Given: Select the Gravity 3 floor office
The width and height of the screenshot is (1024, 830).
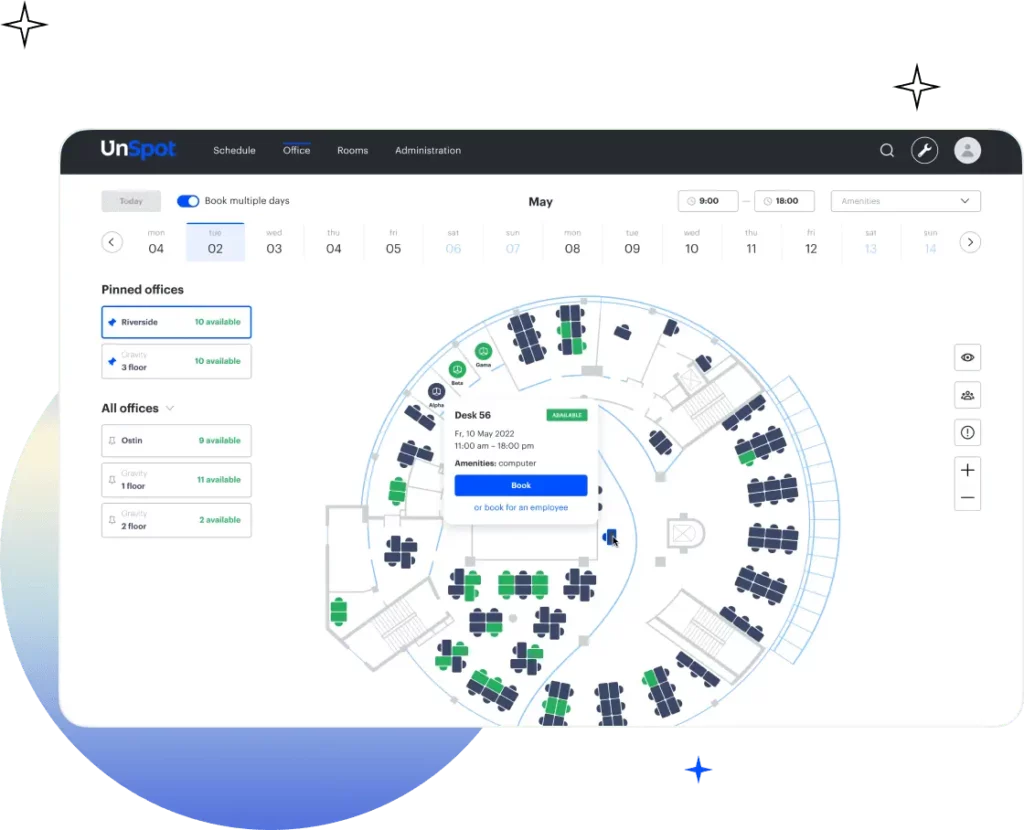Looking at the screenshot, I should [x=176, y=361].
